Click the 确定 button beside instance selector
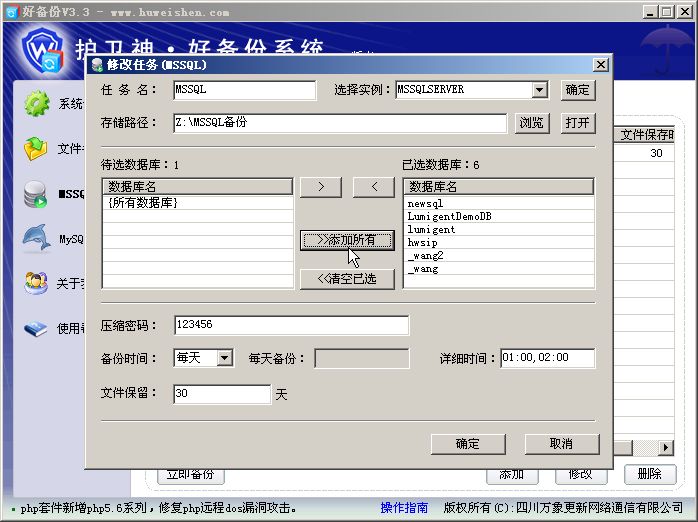This screenshot has height=522, width=698. point(577,90)
